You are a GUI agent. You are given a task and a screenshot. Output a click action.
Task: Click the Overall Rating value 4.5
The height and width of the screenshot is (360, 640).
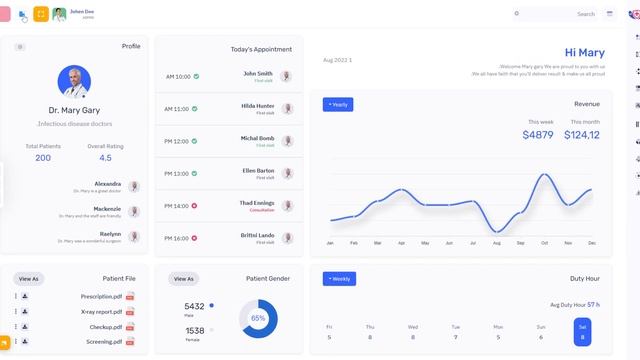[105, 158]
